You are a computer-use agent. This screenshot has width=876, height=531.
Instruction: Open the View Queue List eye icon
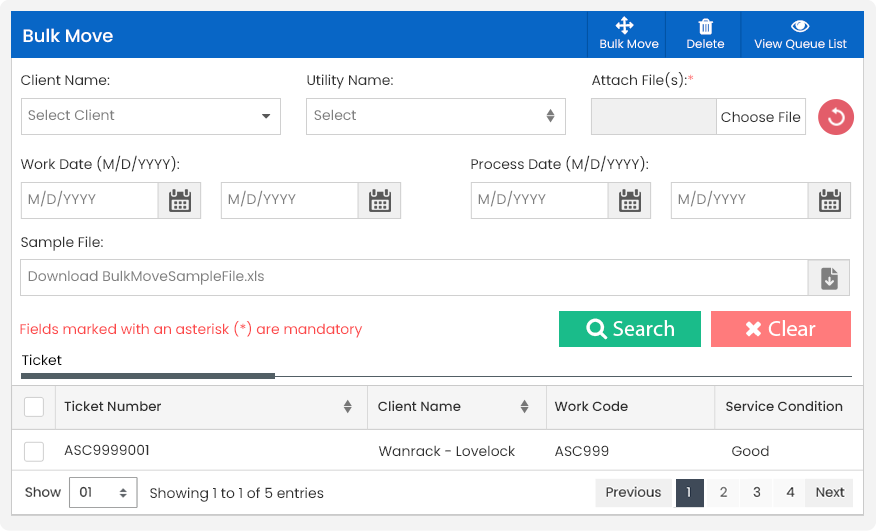pyautogui.click(x=800, y=26)
